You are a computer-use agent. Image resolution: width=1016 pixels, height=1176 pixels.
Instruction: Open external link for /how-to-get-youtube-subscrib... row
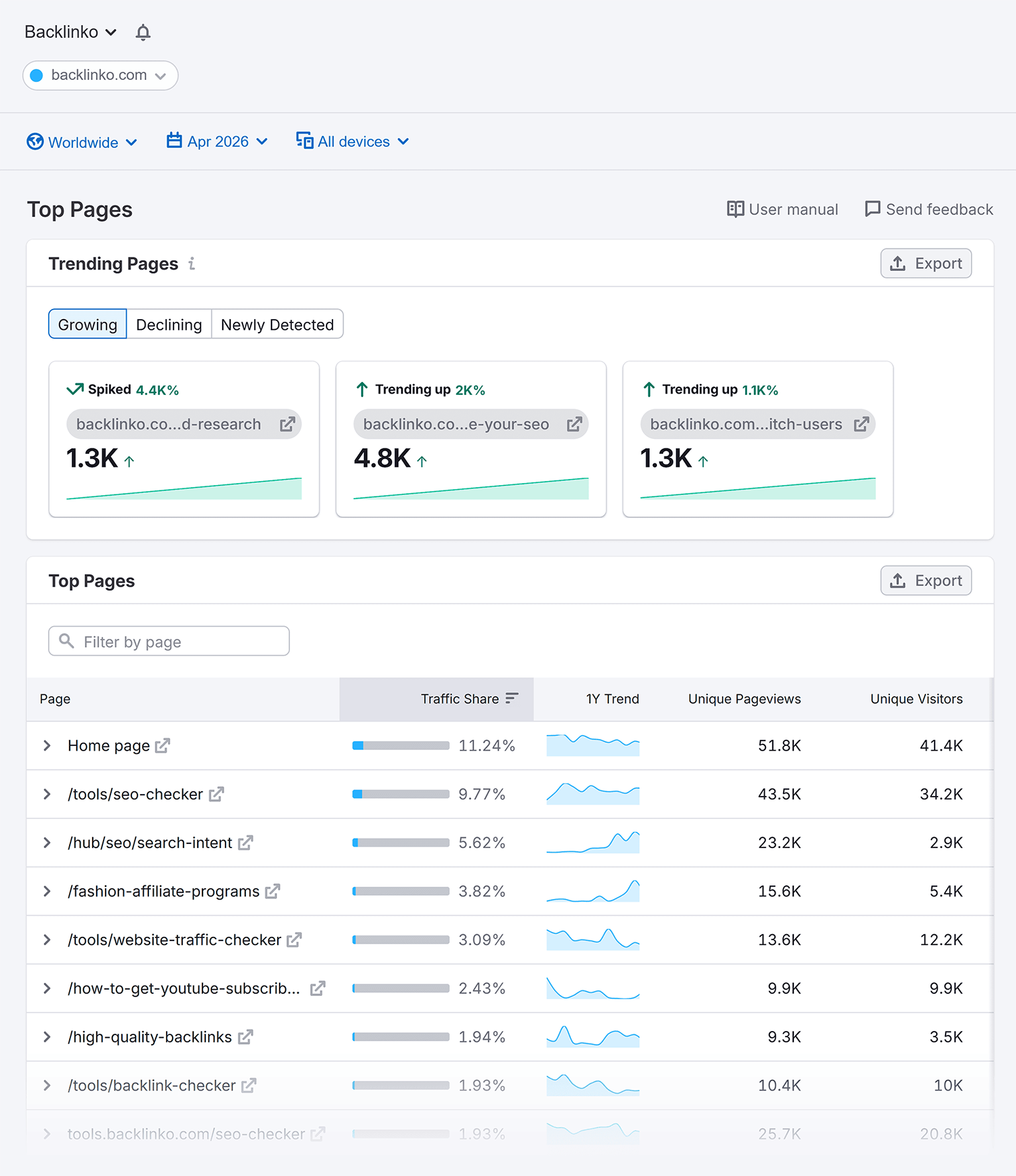click(x=318, y=989)
